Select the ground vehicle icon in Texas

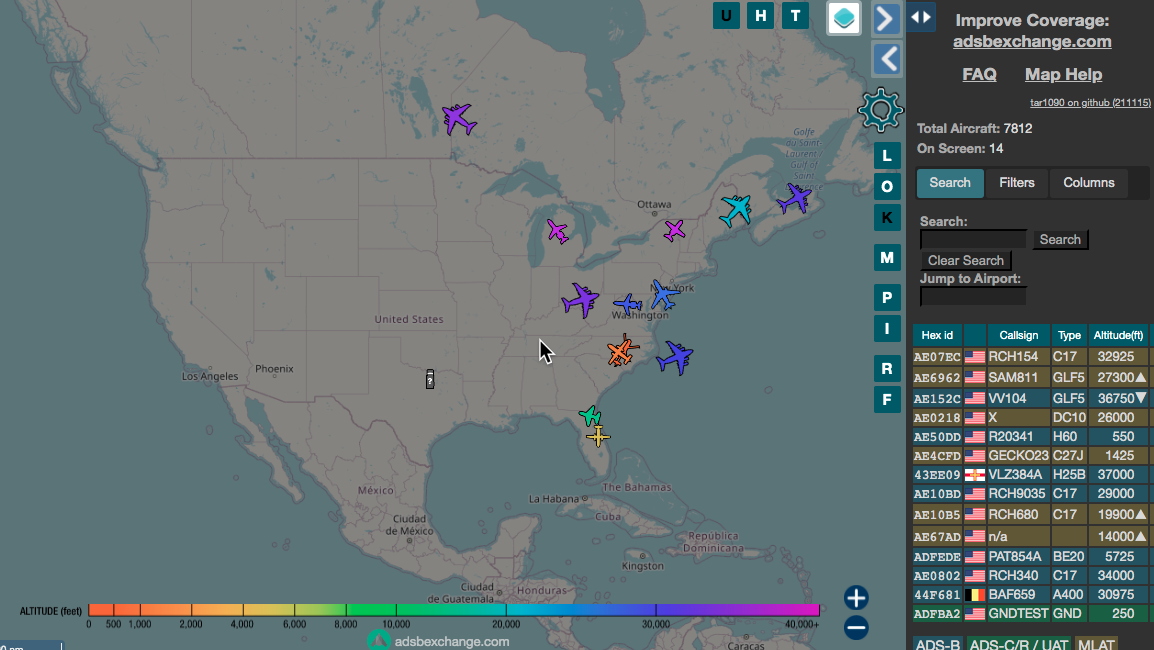(x=430, y=379)
